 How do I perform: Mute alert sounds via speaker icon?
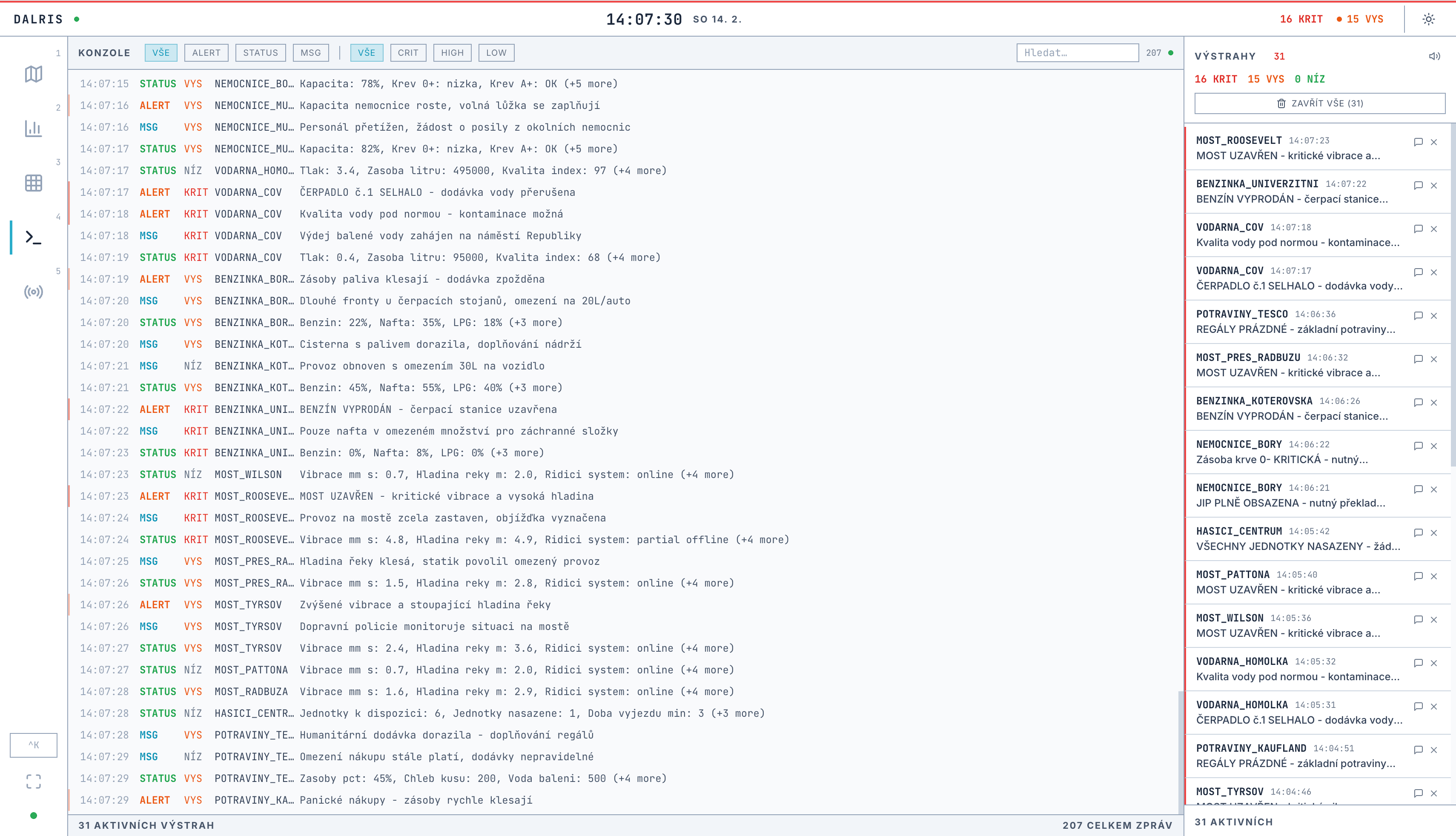[x=1434, y=56]
